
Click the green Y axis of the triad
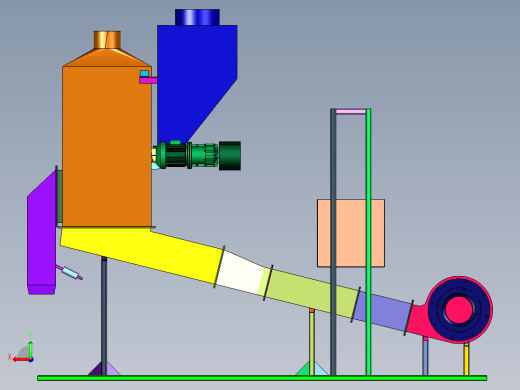(x=31, y=350)
